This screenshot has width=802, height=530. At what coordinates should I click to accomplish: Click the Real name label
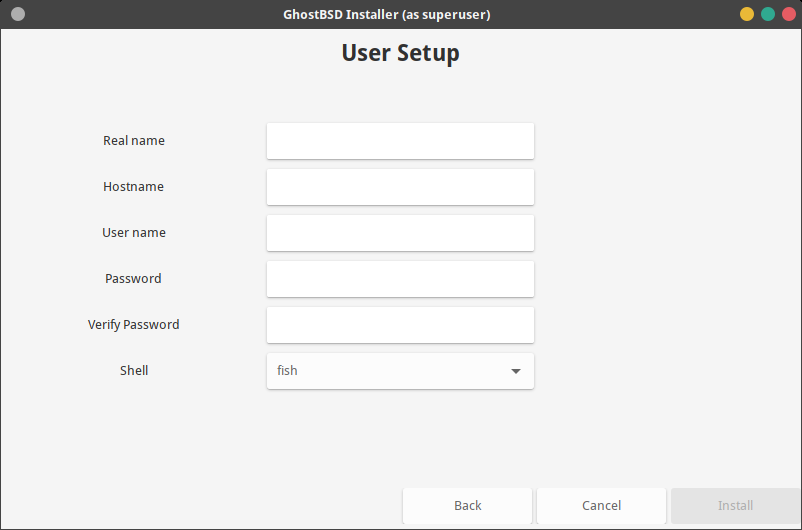[134, 141]
